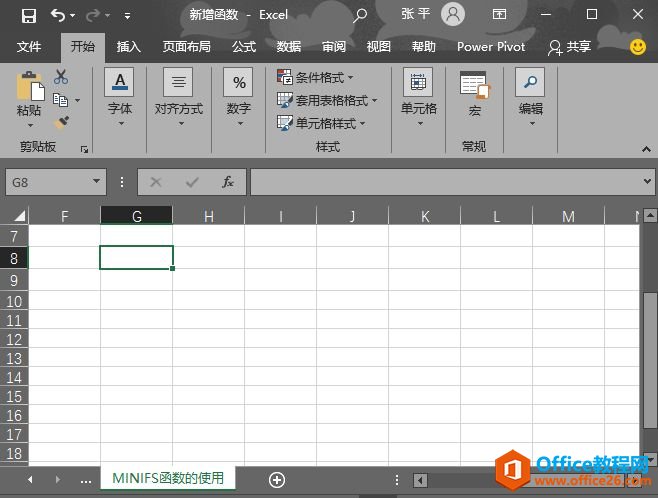Screen dimensions: 658x498
Task: Click the user account avatar
Action: pos(453,14)
